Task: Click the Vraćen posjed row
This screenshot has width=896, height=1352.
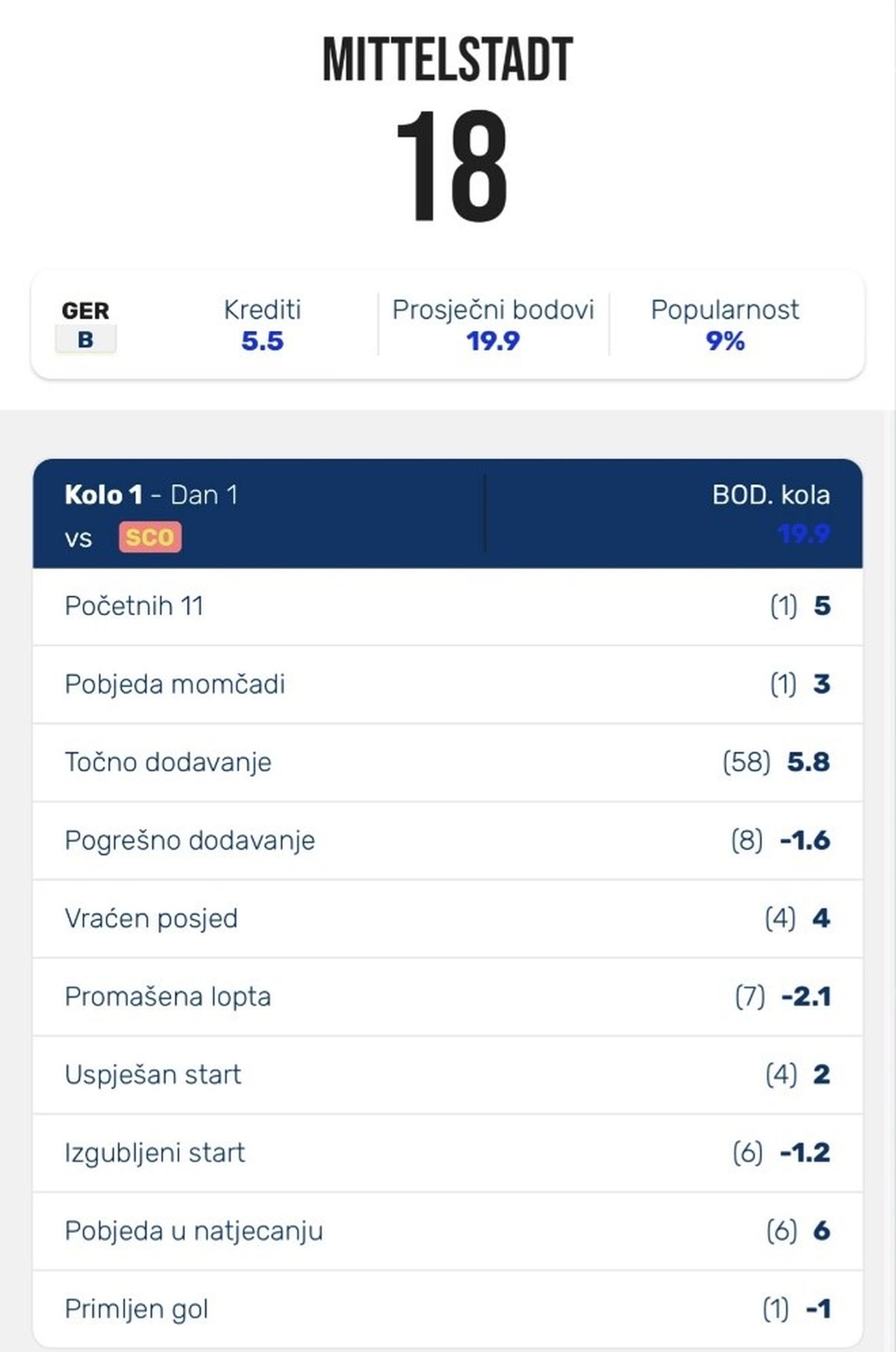Action: coord(447,919)
